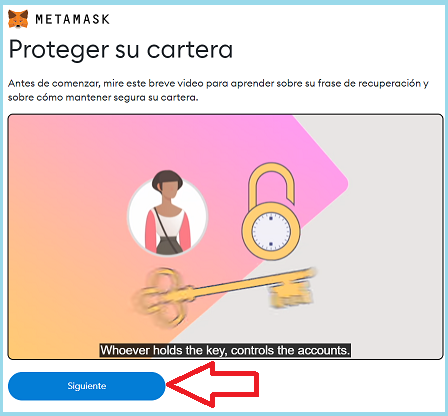Click the Siguiente button

(x=87, y=386)
